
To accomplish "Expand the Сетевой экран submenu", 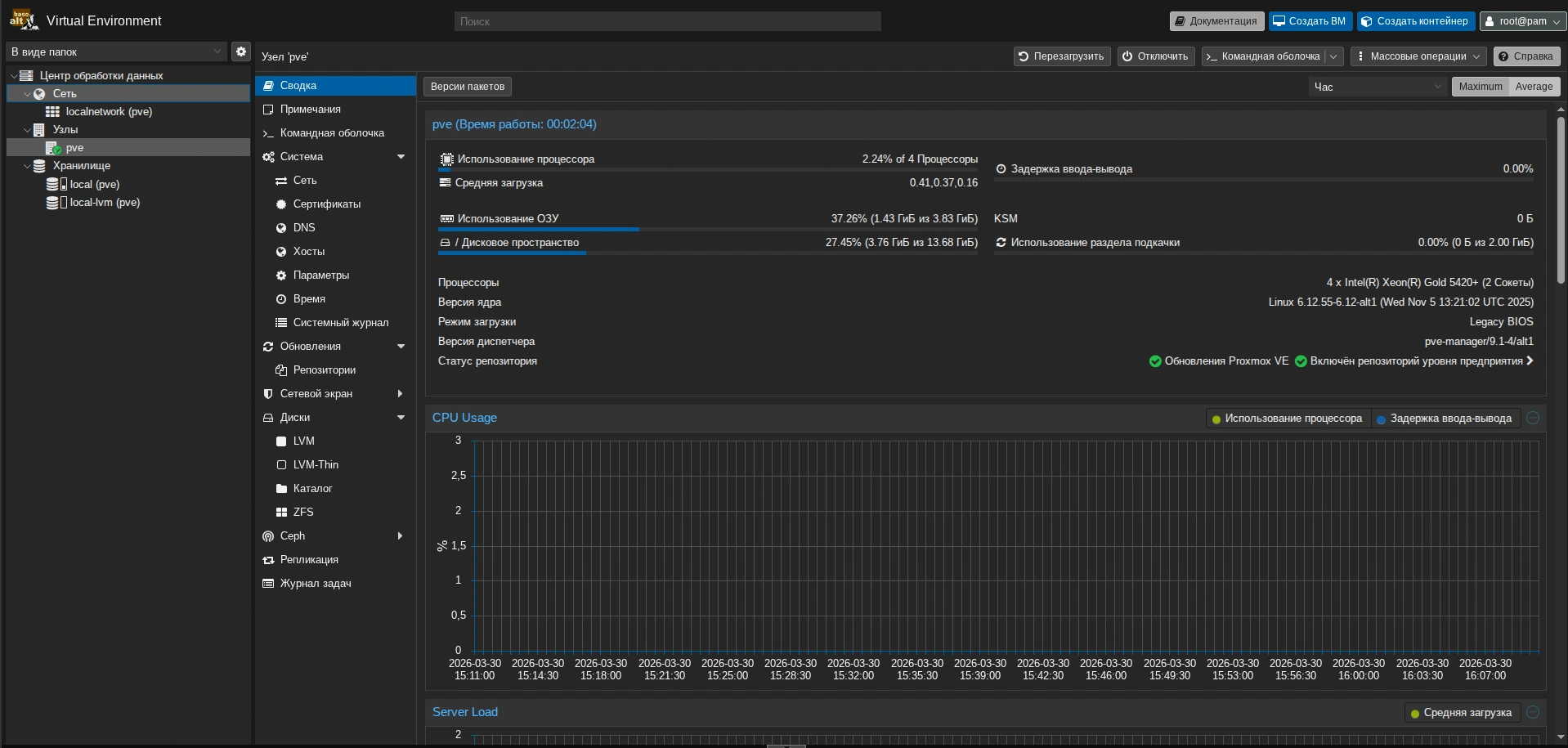I will [401, 394].
